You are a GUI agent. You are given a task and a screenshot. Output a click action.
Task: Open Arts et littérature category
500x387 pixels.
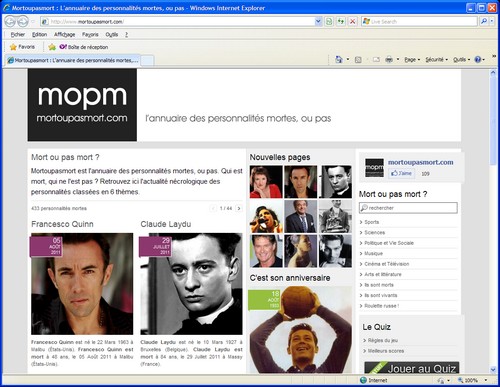coord(383,274)
